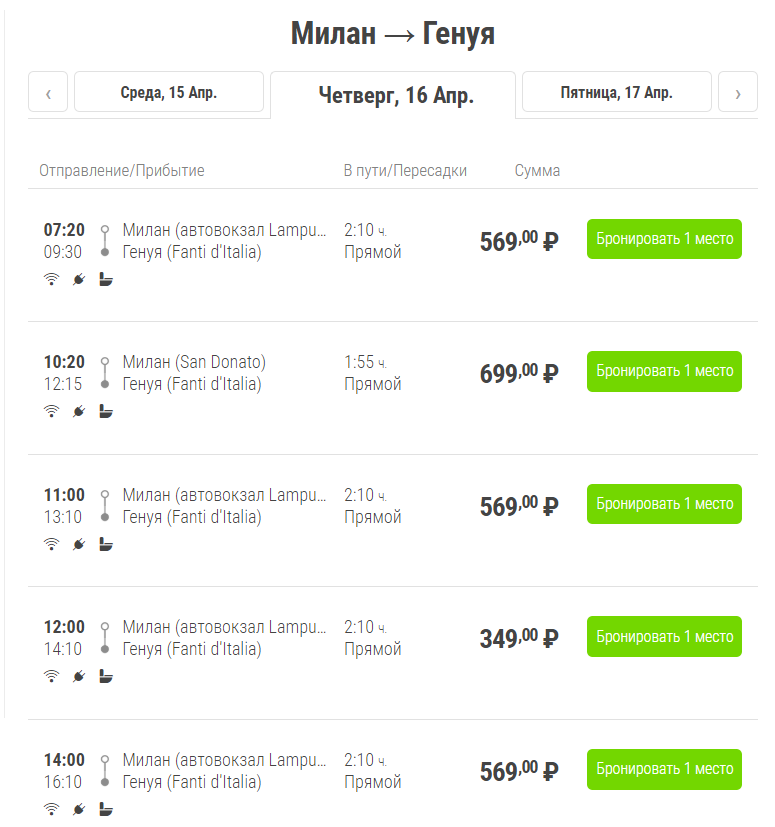Screen dimensions: 775x827
Task: Switch to Пятница, 17 Апр. tab
Action: pyautogui.click(x=616, y=93)
